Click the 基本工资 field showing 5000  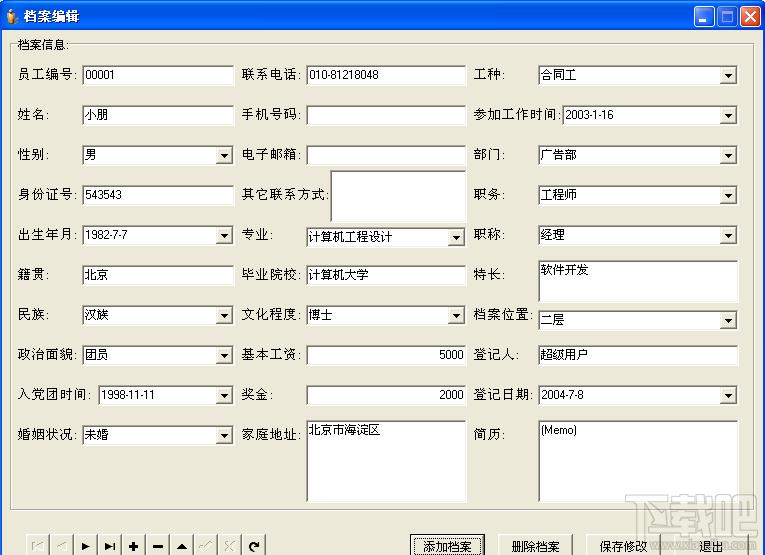386,355
